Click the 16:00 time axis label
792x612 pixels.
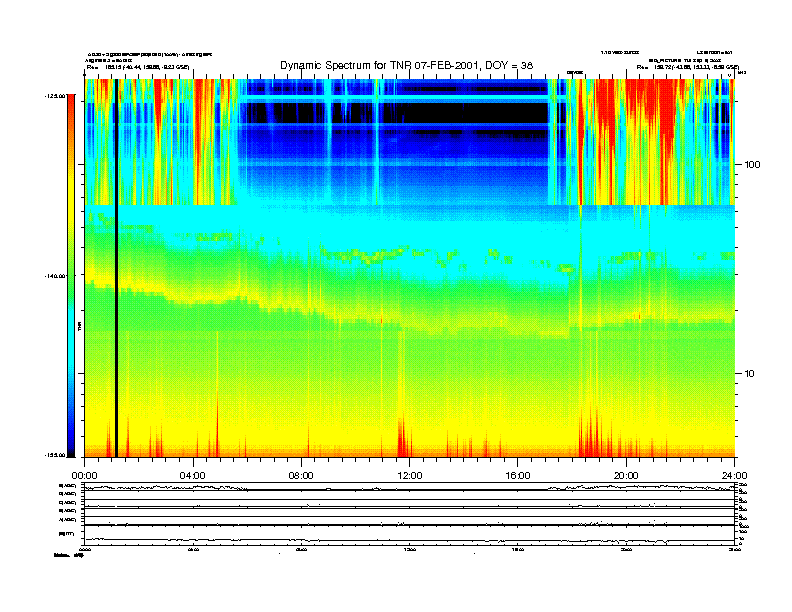point(518,476)
